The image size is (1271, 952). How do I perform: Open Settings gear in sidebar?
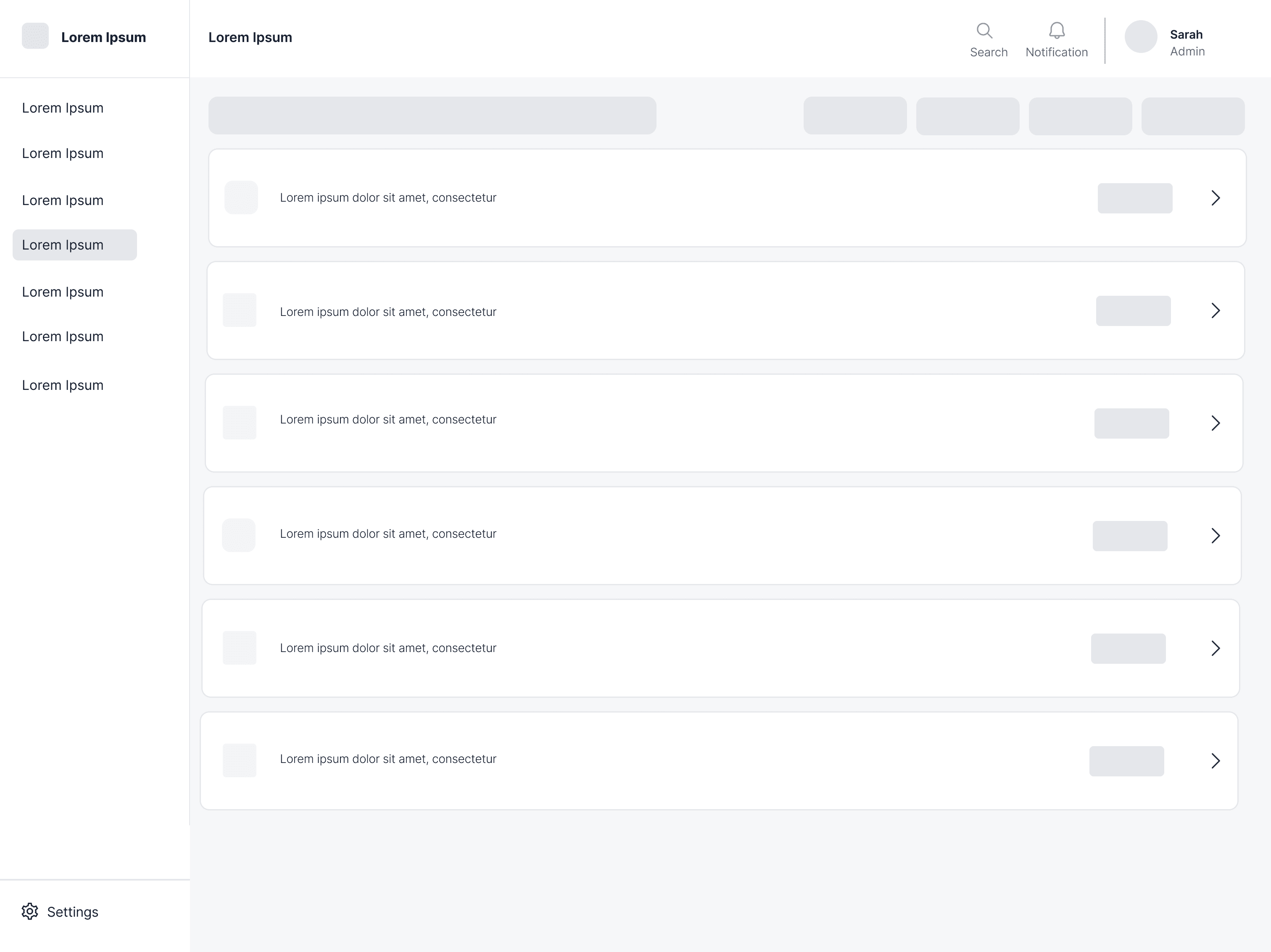[30, 911]
